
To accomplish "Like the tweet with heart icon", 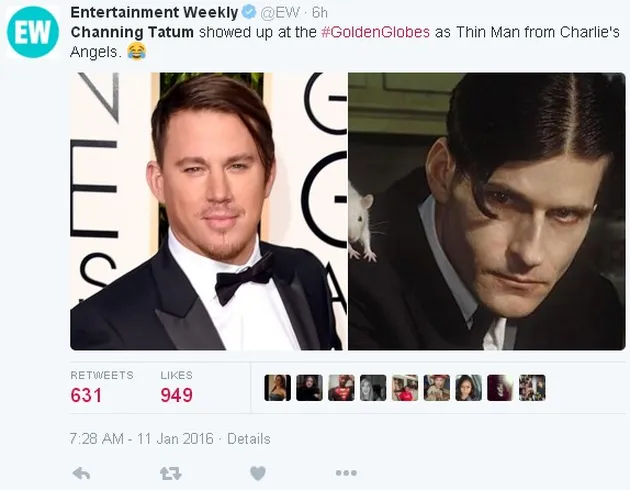I will pos(258,474).
